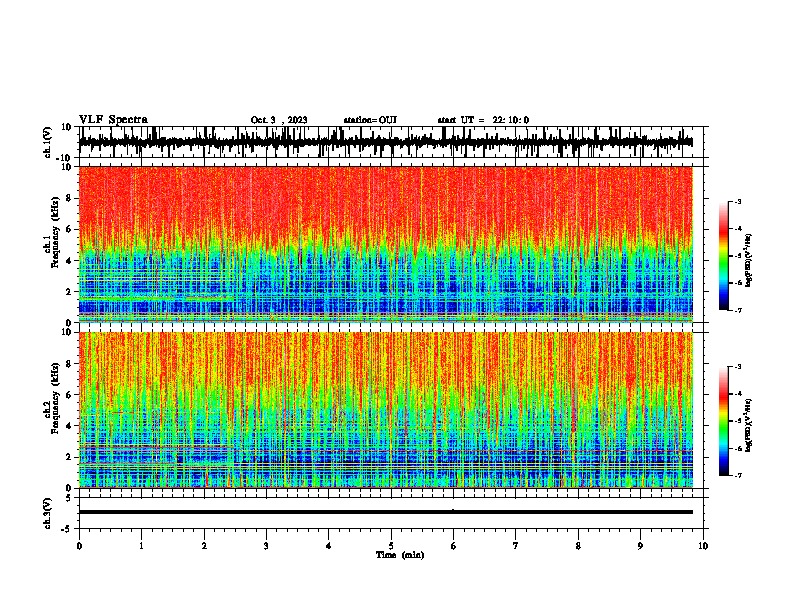Image resolution: width=792 pixels, height=612 pixels.
Task: Click the ch.2 "Frequency (kHz)" axis label
Action: pyautogui.click(x=56, y=398)
